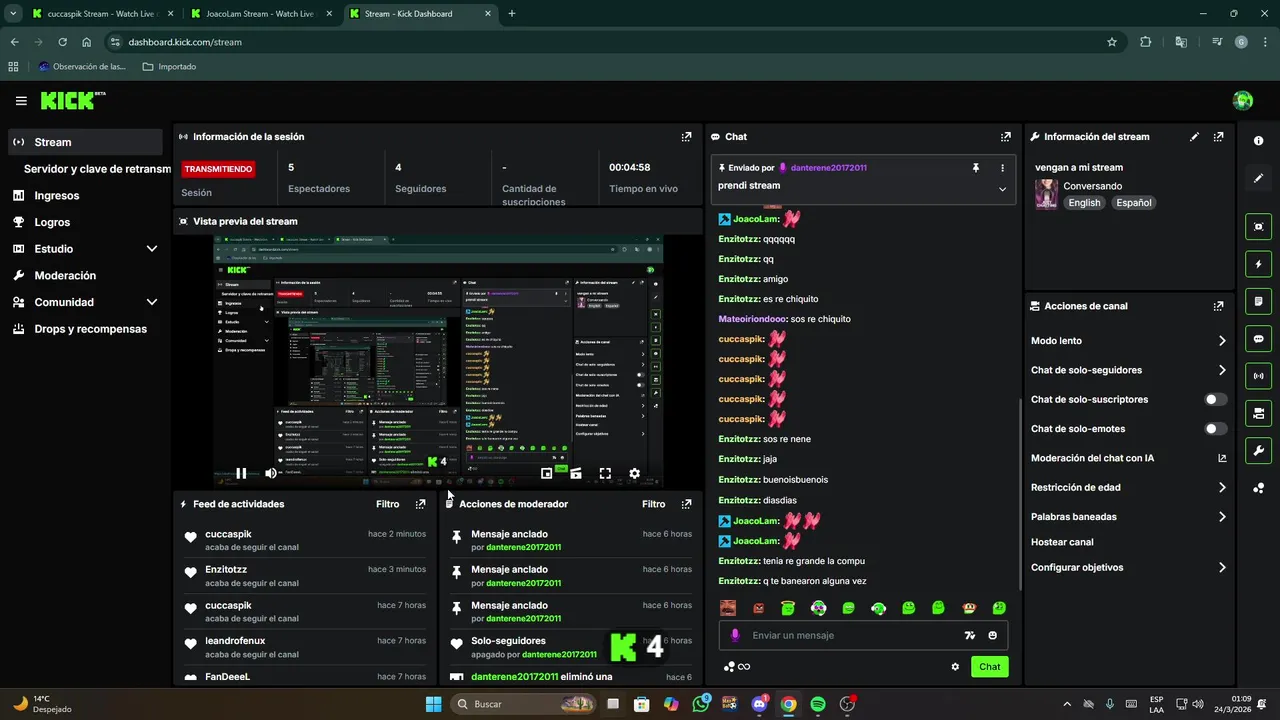This screenshot has width=1280, height=720.
Task: Enter fullscreen on stream preview
Action: click(x=605, y=473)
